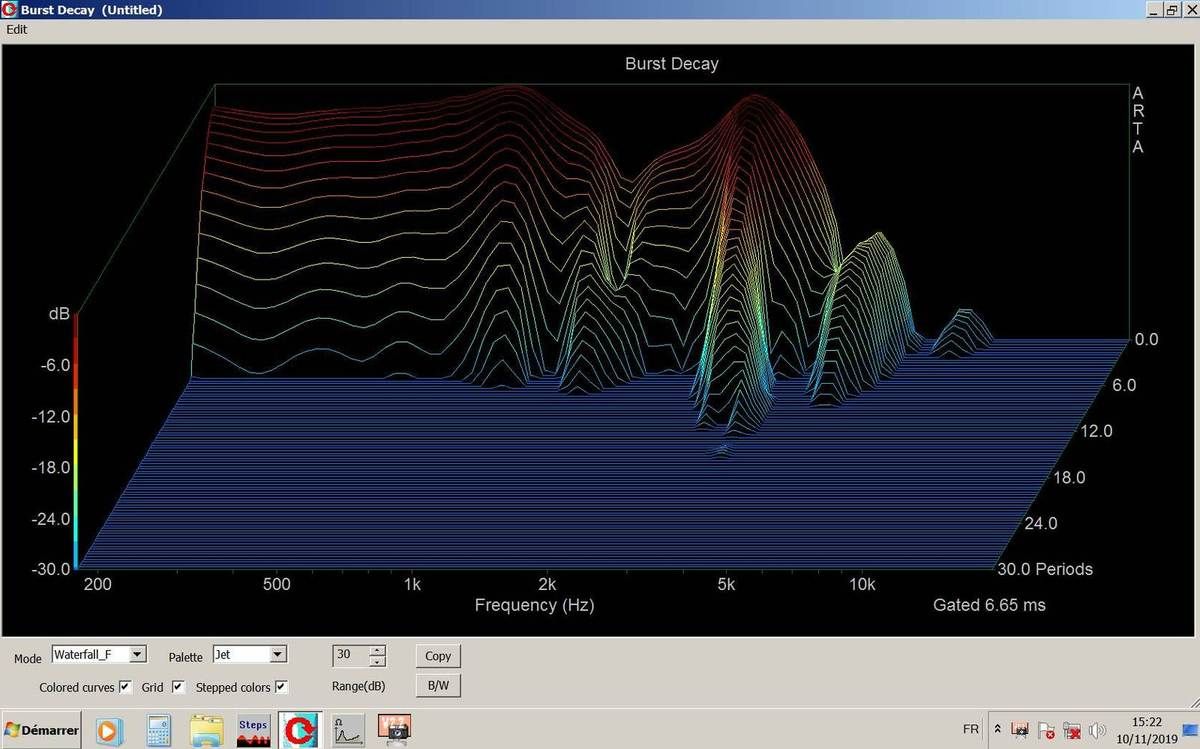Open the Mode dropdown showing Waterfall_F
The image size is (1200, 749).
pos(138,654)
